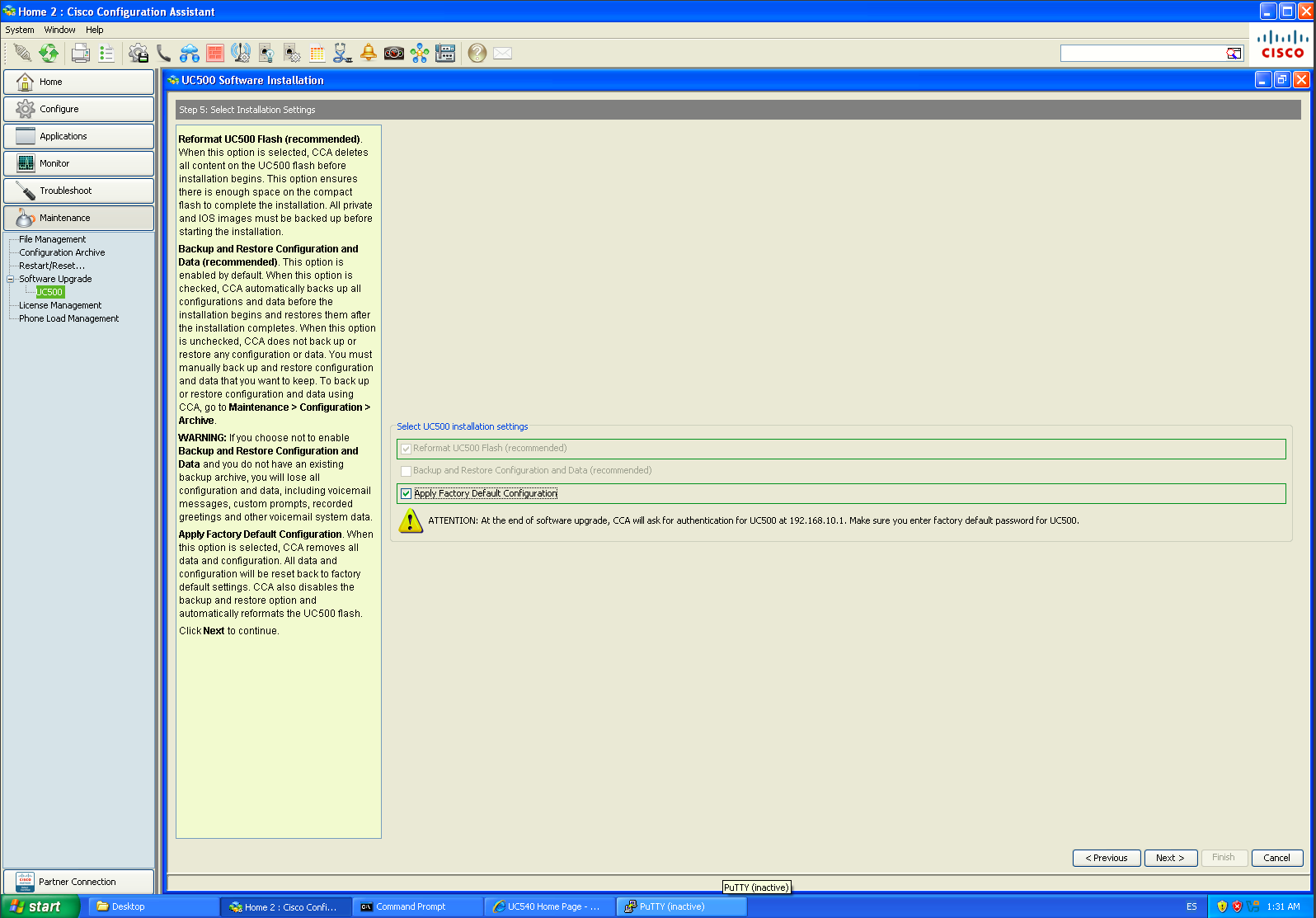Open Desktop folder taskbar item

[154, 906]
